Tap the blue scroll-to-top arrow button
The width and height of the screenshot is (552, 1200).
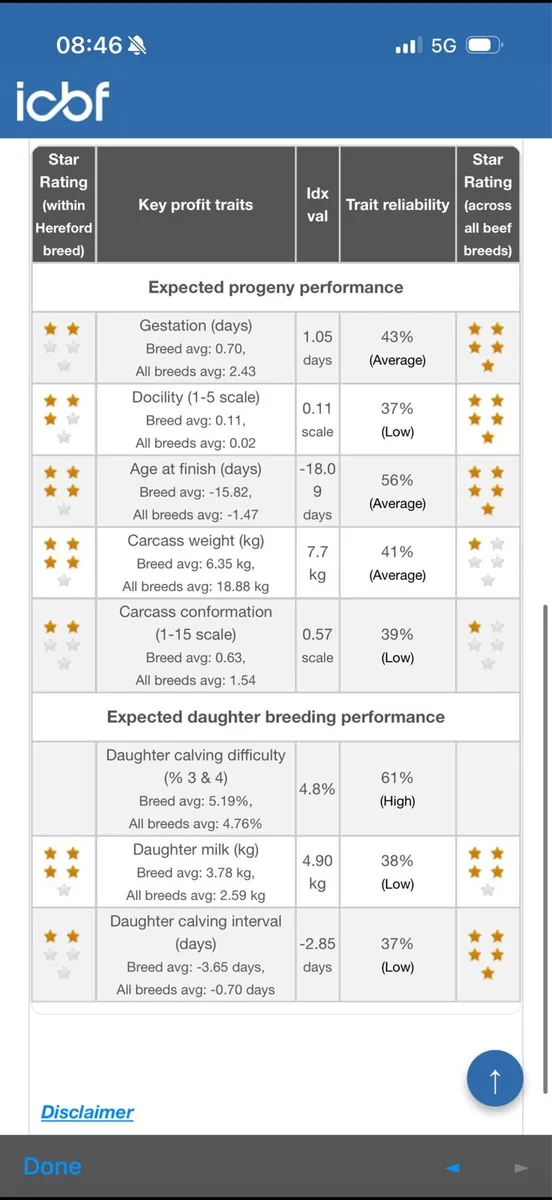pos(495,1079)
